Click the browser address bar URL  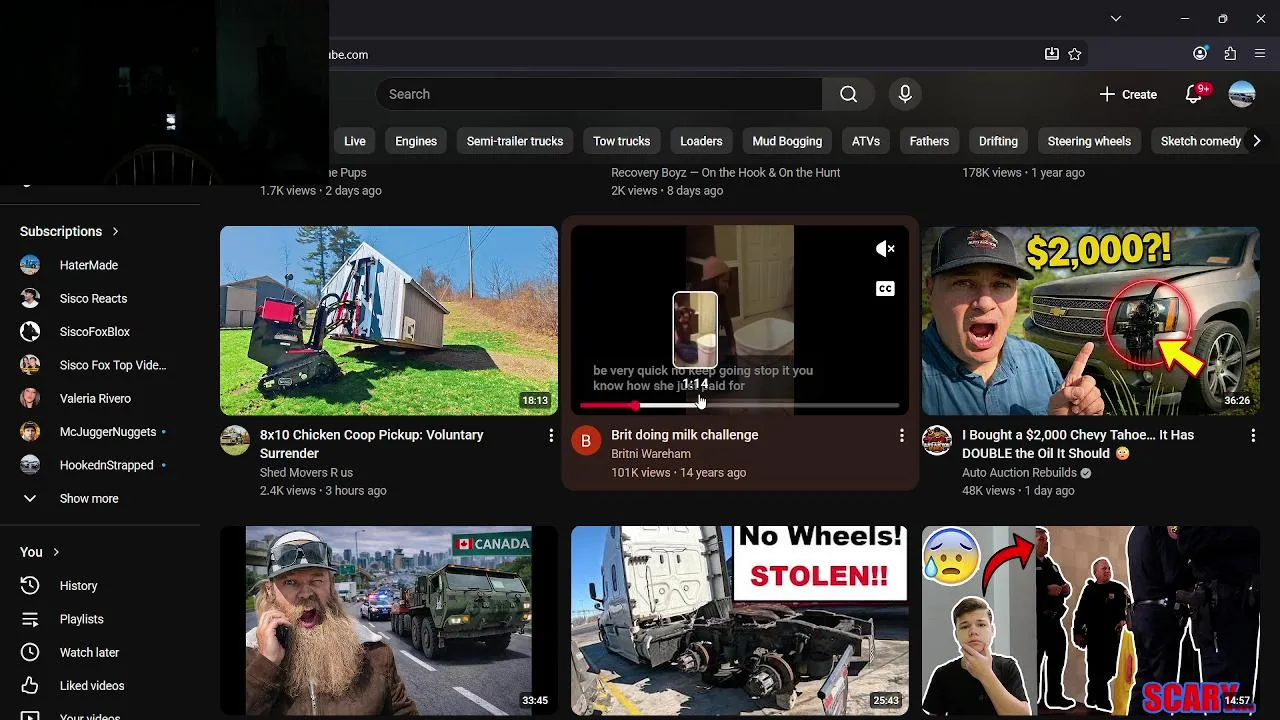(x=348, y=55)
